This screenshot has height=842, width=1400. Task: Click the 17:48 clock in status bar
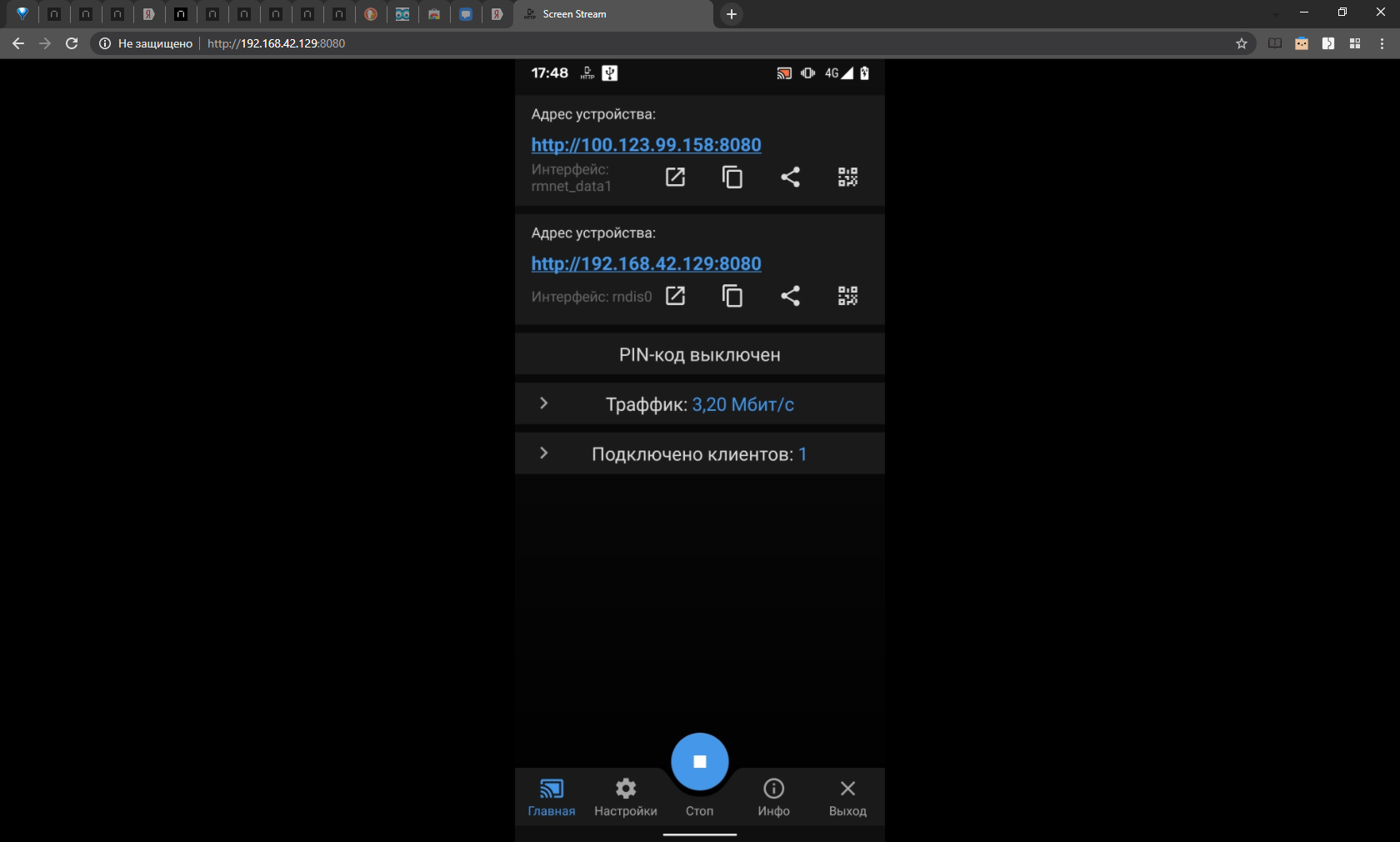coord(550,73)
